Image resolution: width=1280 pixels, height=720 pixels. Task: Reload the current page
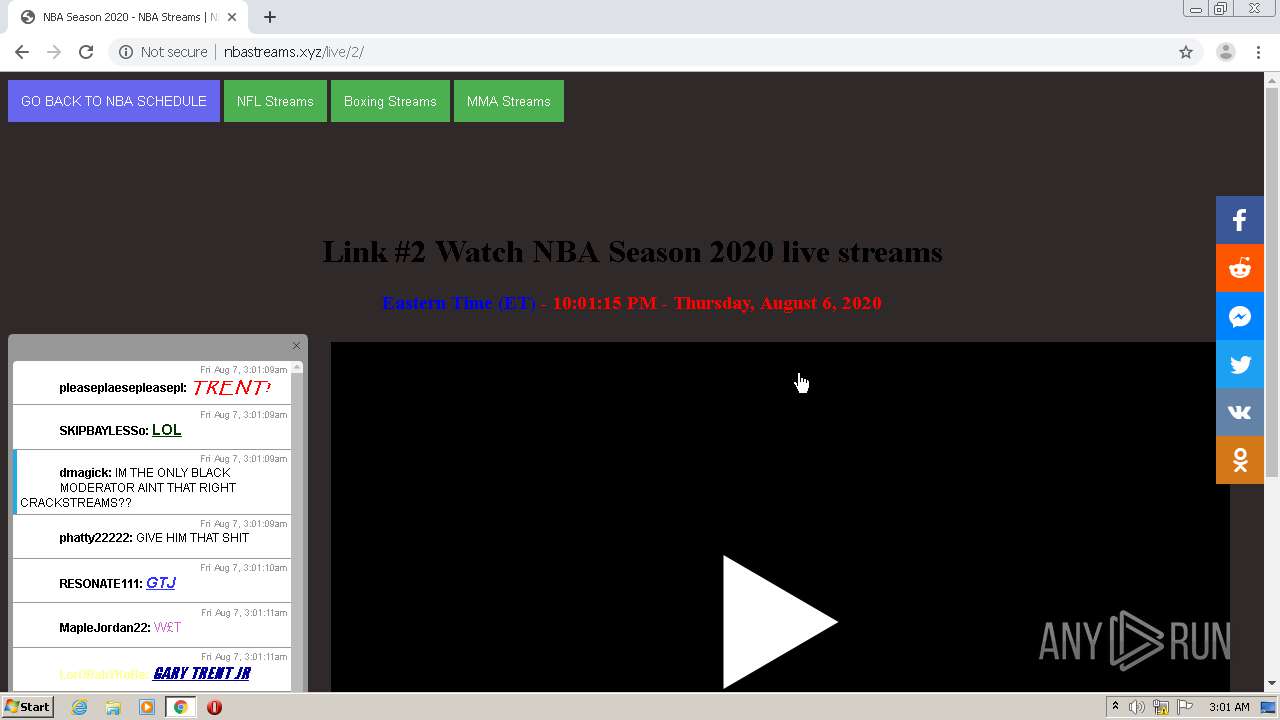86,52
